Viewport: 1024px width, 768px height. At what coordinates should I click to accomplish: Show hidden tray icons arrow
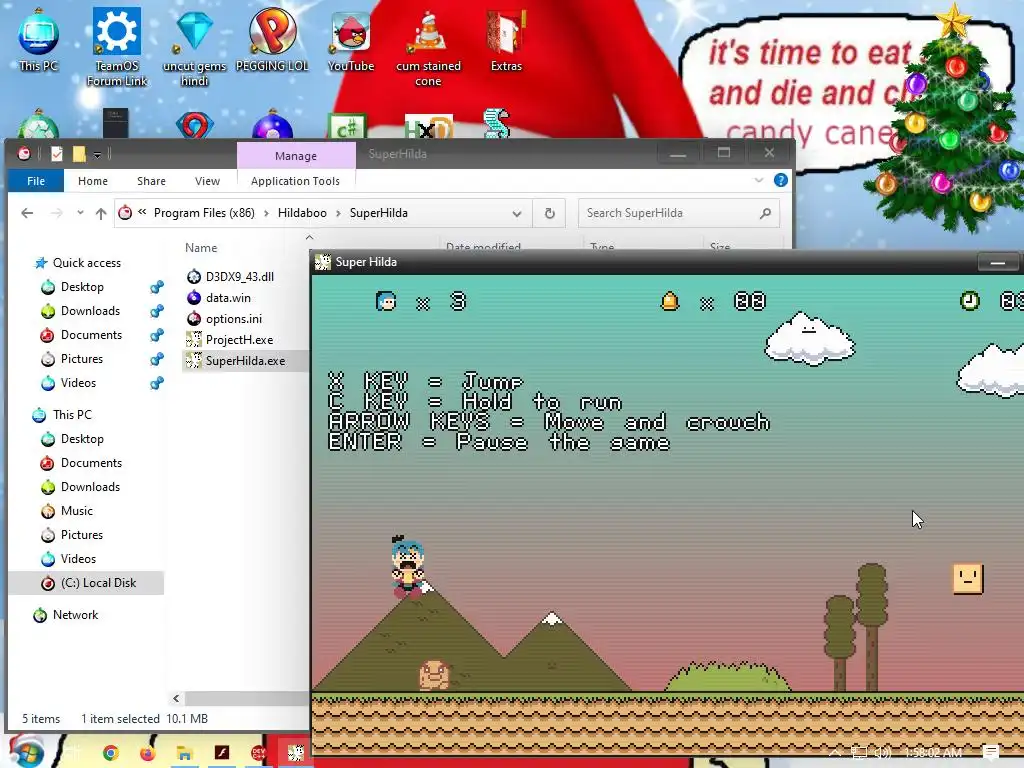point(835,753)
